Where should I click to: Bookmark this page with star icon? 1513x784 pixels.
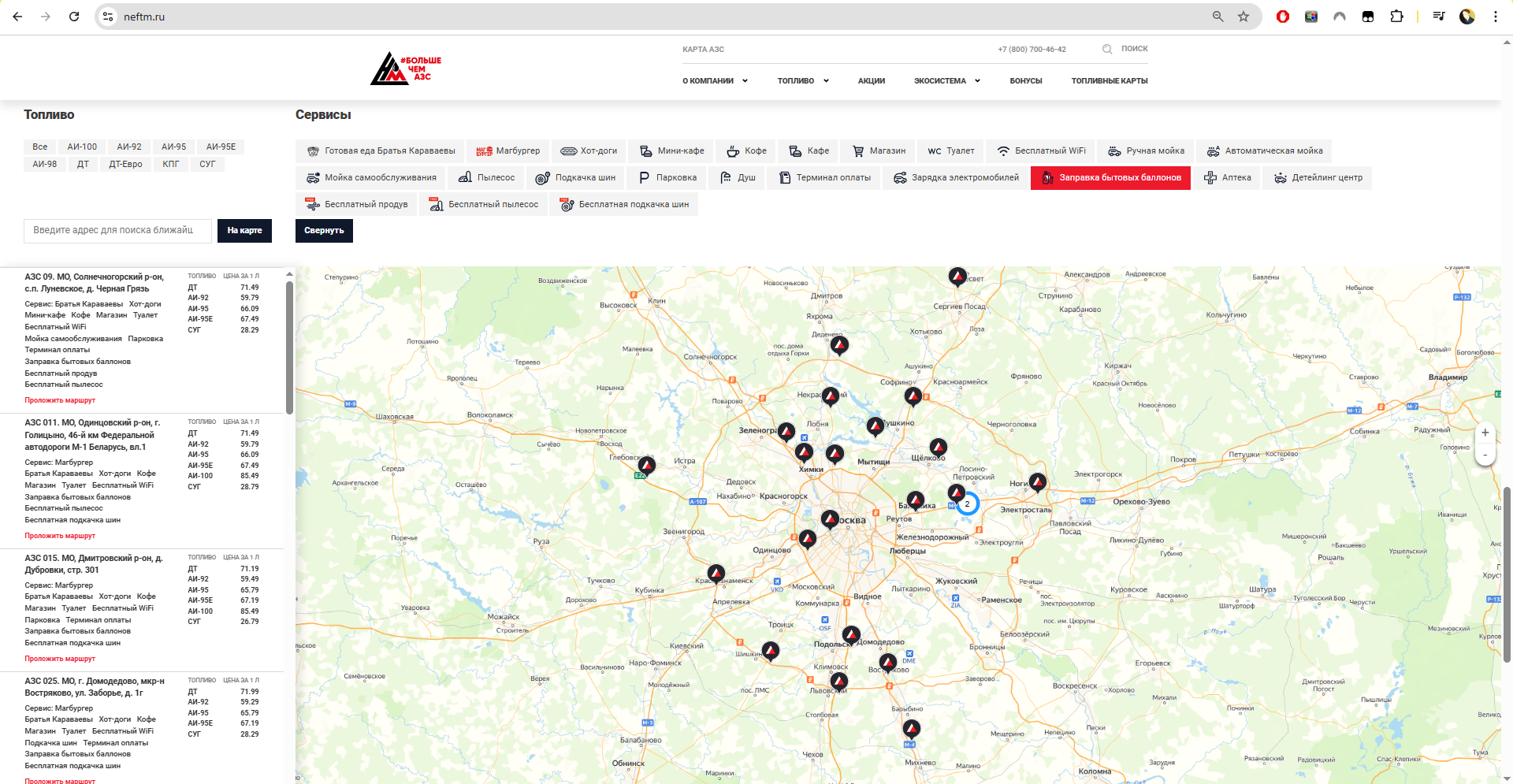1243,17
